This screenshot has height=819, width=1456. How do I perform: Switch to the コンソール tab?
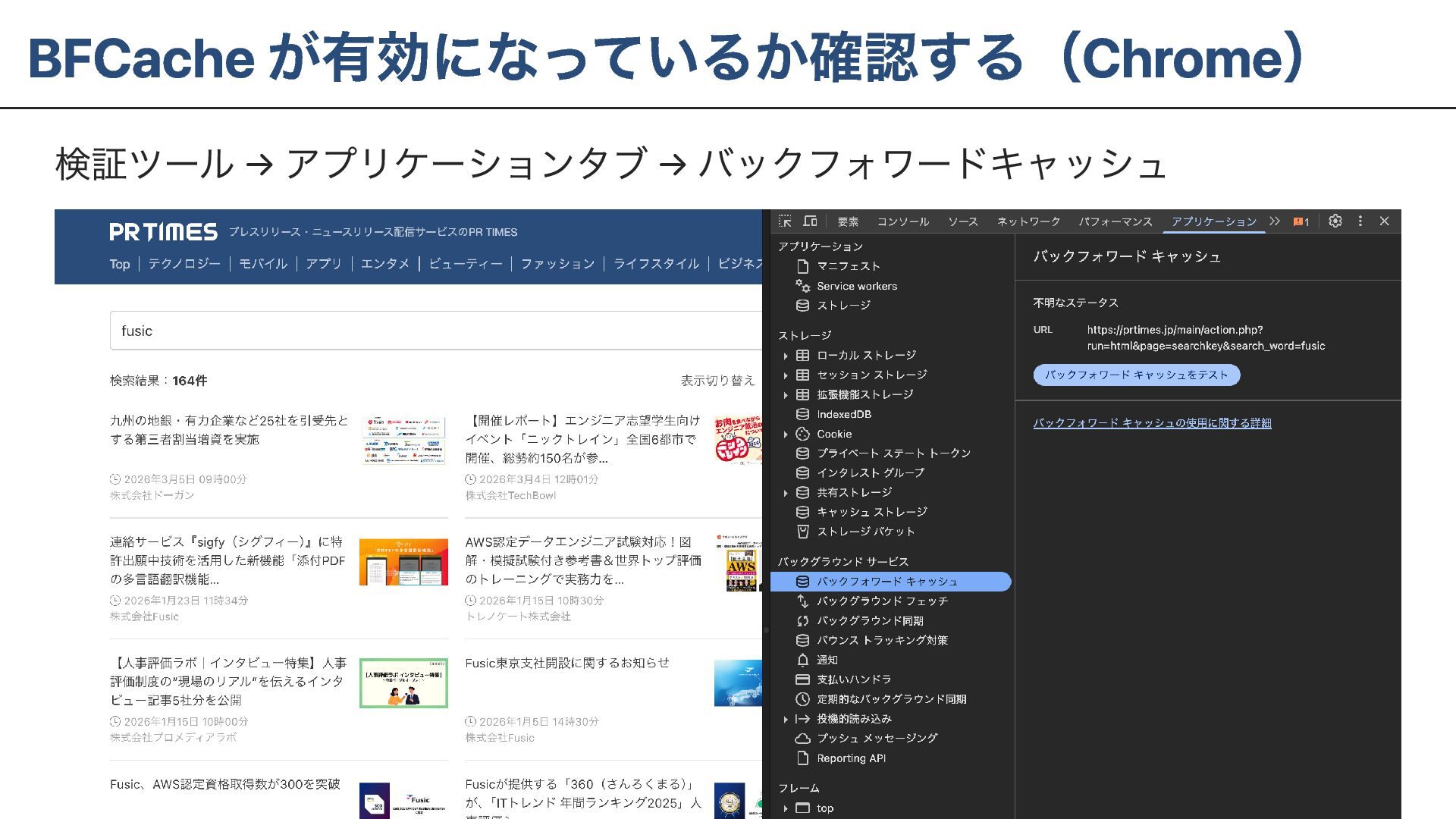pos(902,221)
